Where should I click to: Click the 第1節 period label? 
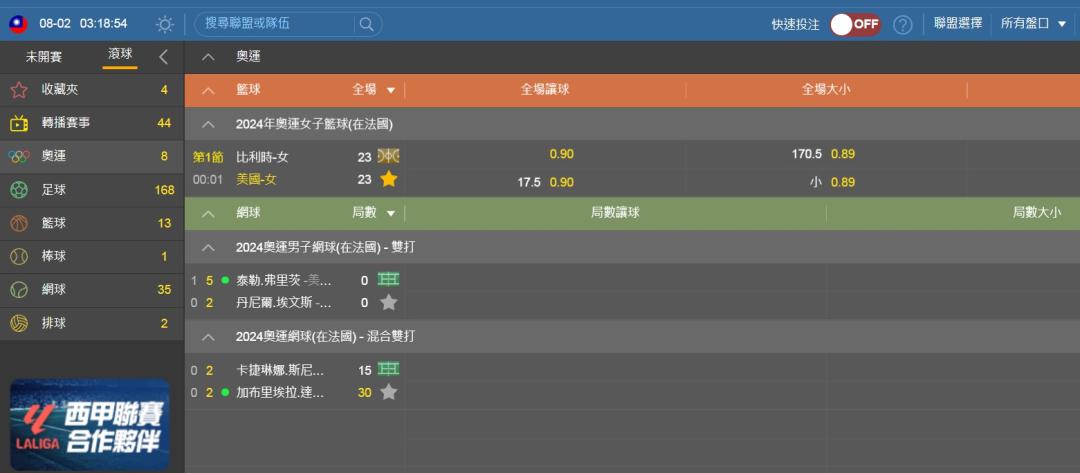[207, 157]
